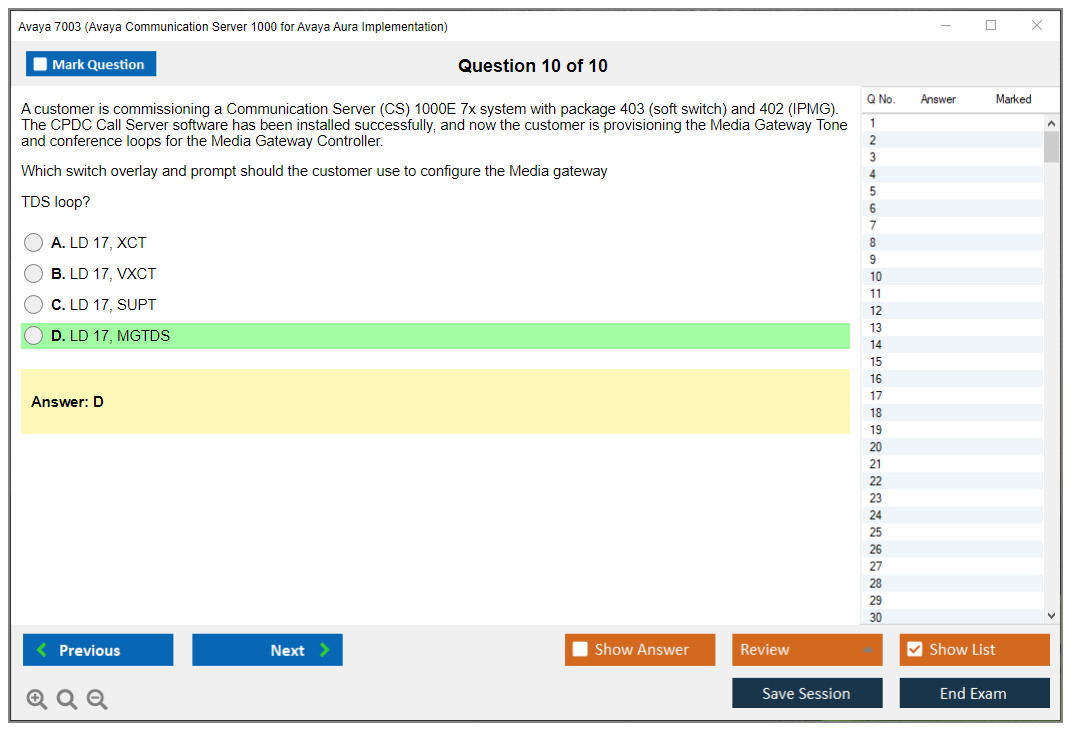1075x735 pixels.
Task: Enable the Show Answer checkbox
Action: tap(580, 649)
